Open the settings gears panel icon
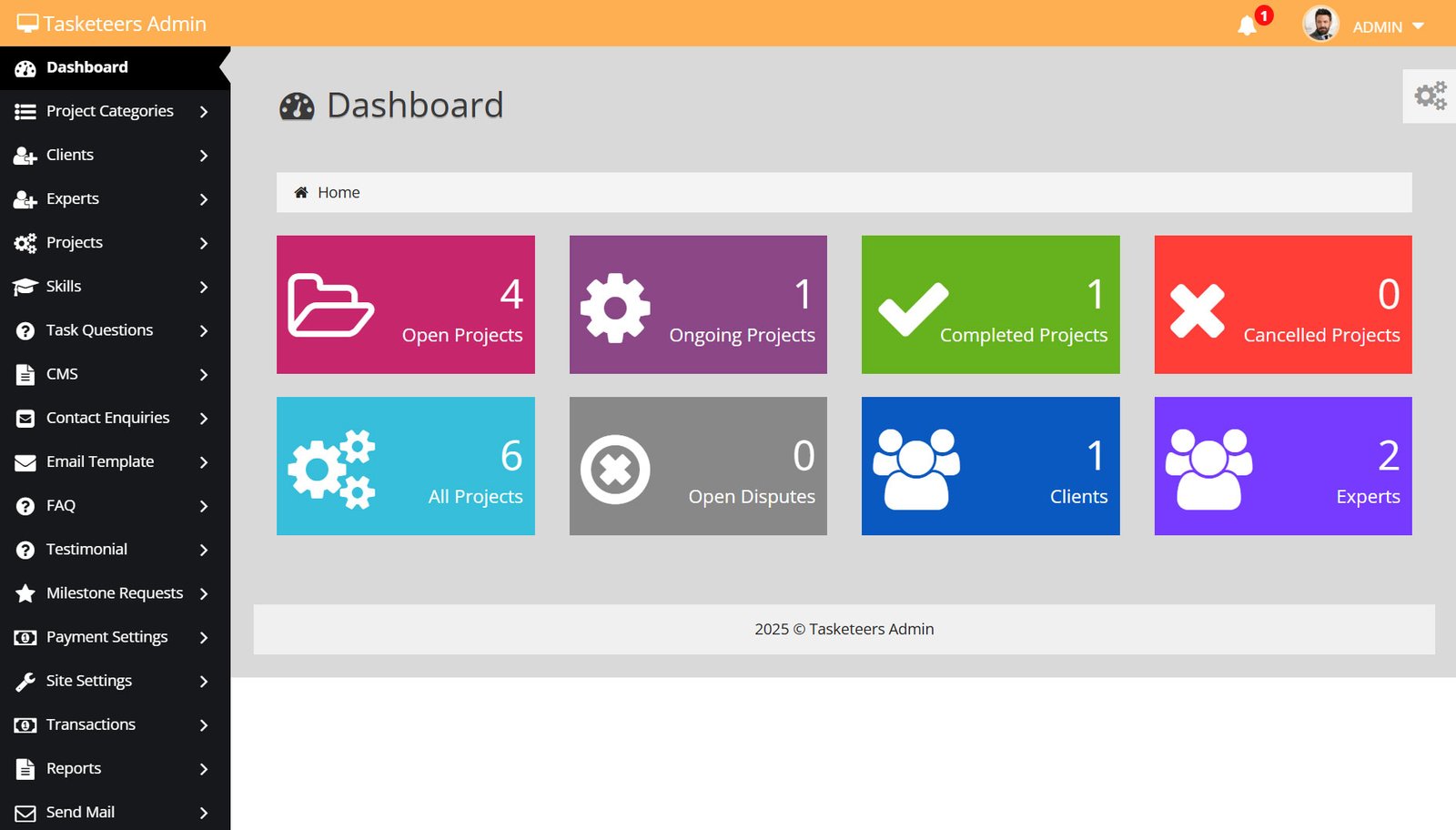This screenshot has width=1456, height=830. click(x=1430, y=96)
